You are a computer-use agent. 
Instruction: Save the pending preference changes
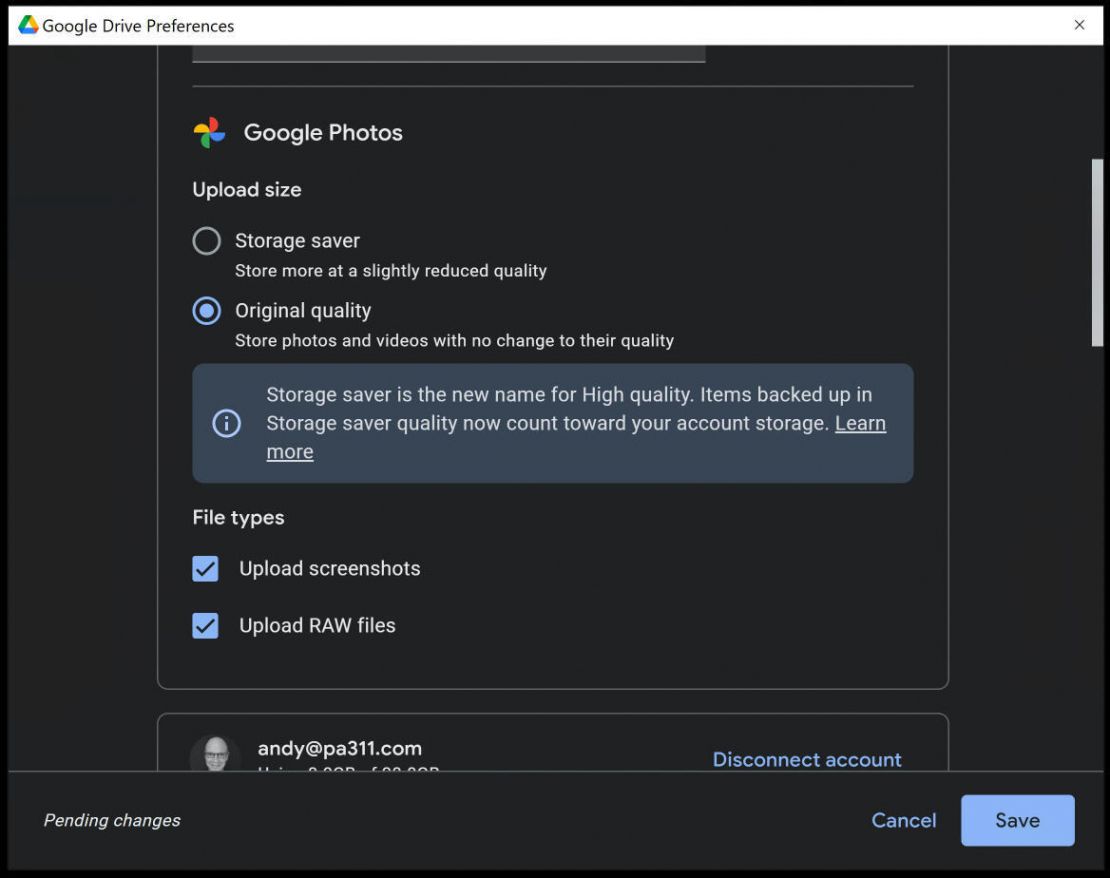[x=1017, y=820]
